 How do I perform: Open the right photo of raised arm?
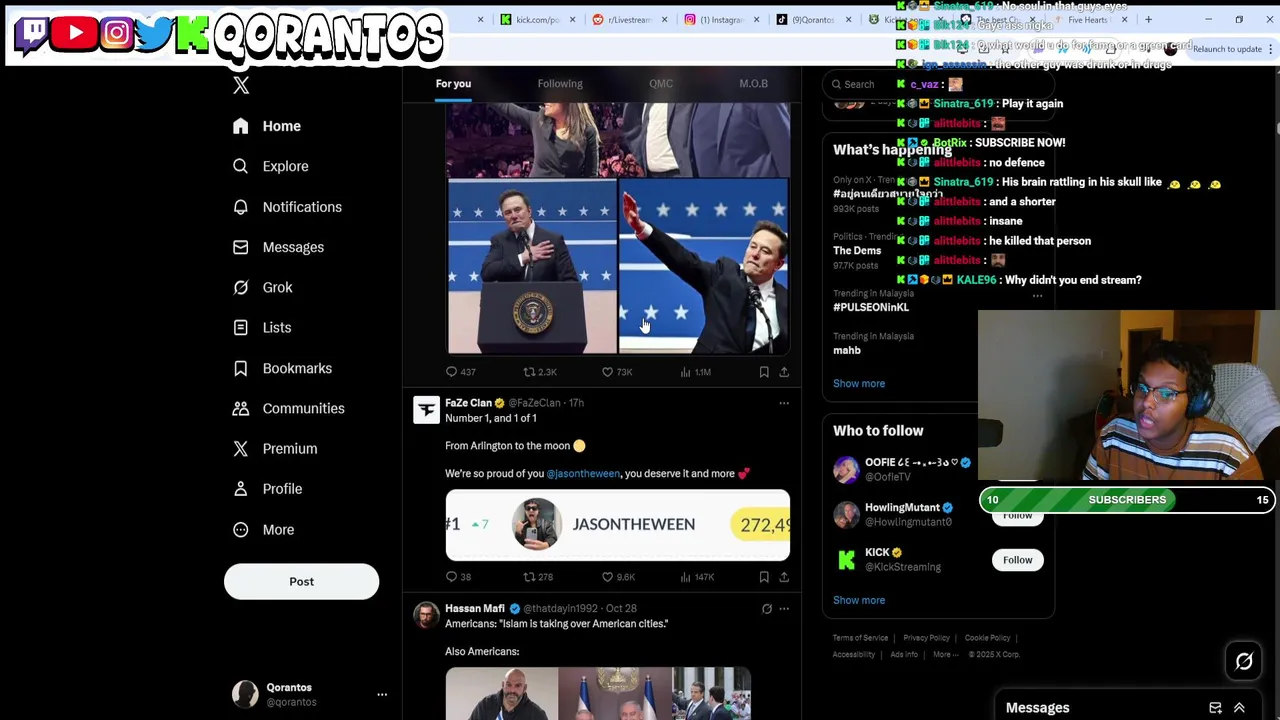coord(704,267)
